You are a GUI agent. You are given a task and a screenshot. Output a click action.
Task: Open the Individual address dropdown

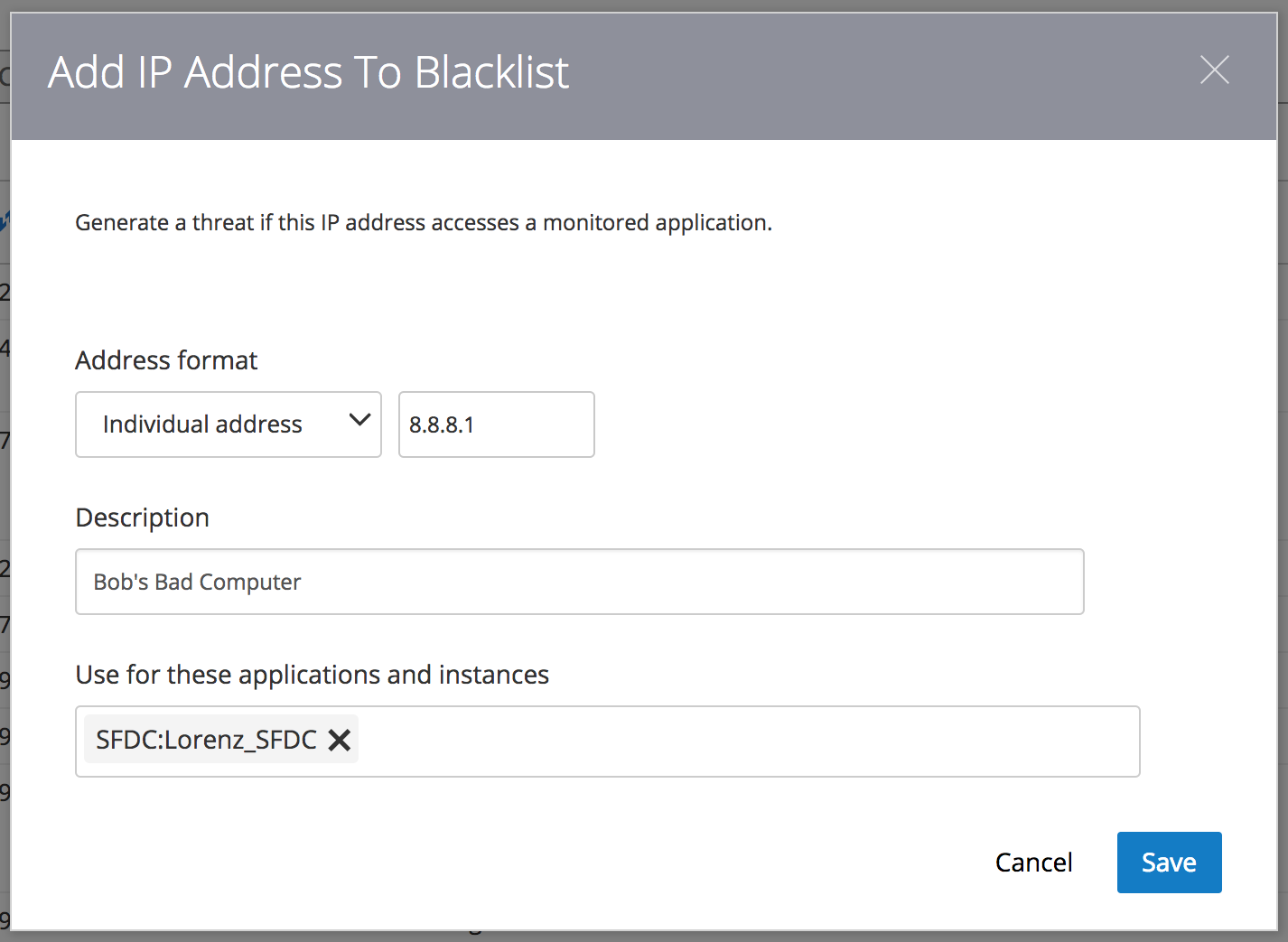229,424
